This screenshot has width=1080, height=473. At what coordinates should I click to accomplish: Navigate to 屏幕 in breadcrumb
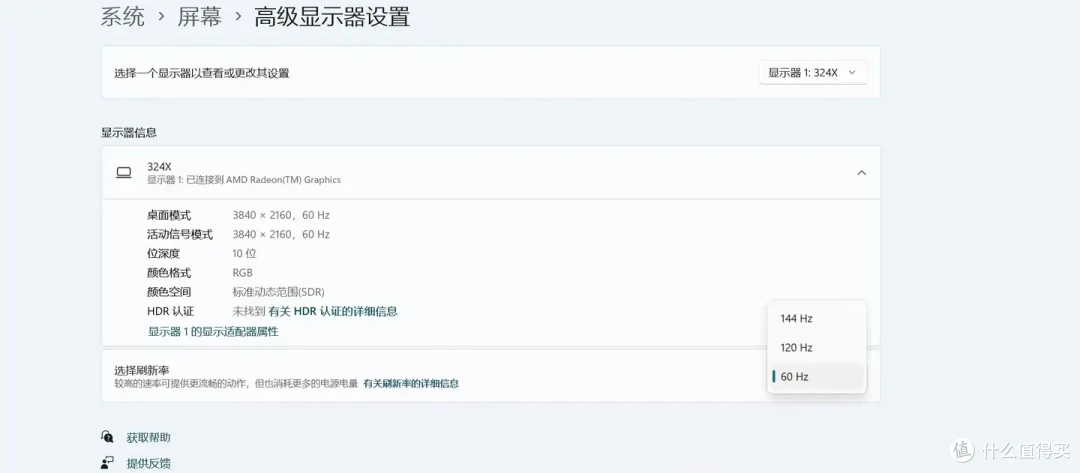[x=200, y=17]
